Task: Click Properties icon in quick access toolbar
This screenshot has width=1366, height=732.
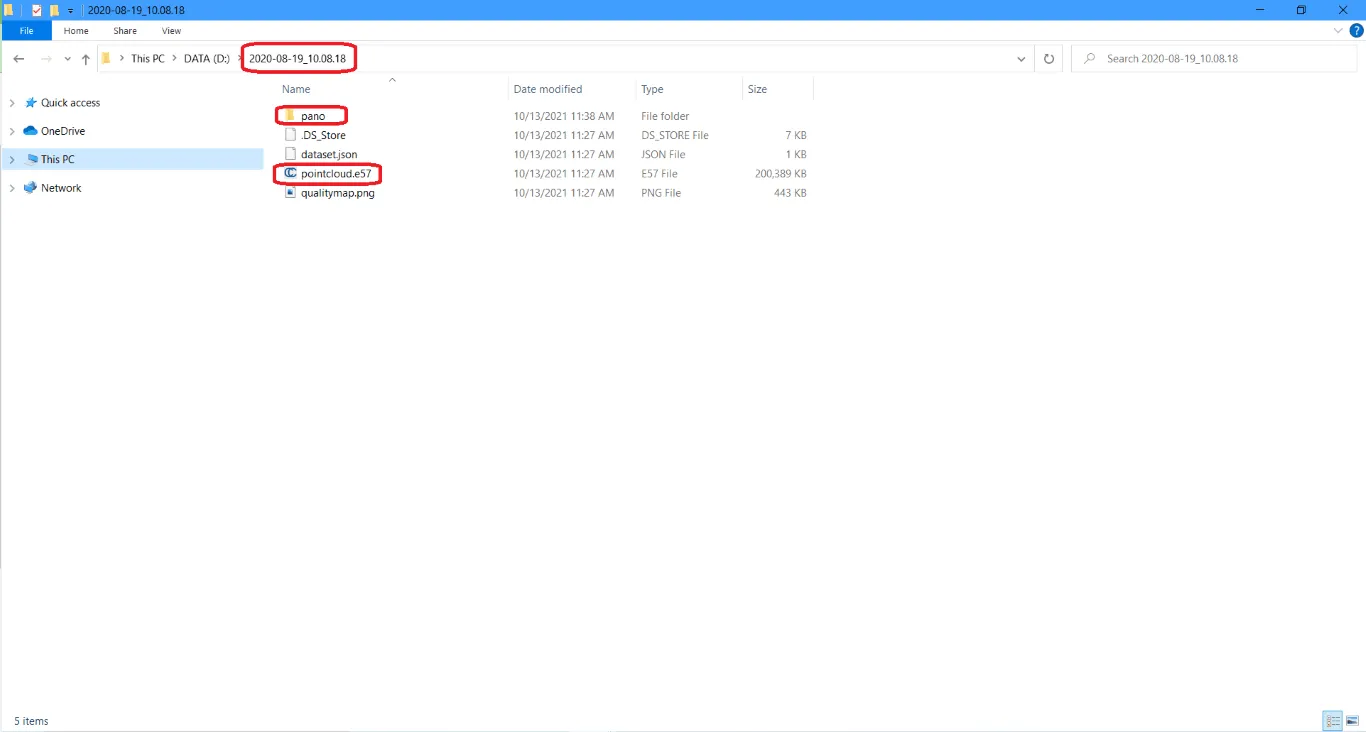Action: click(x=37, y=10)
